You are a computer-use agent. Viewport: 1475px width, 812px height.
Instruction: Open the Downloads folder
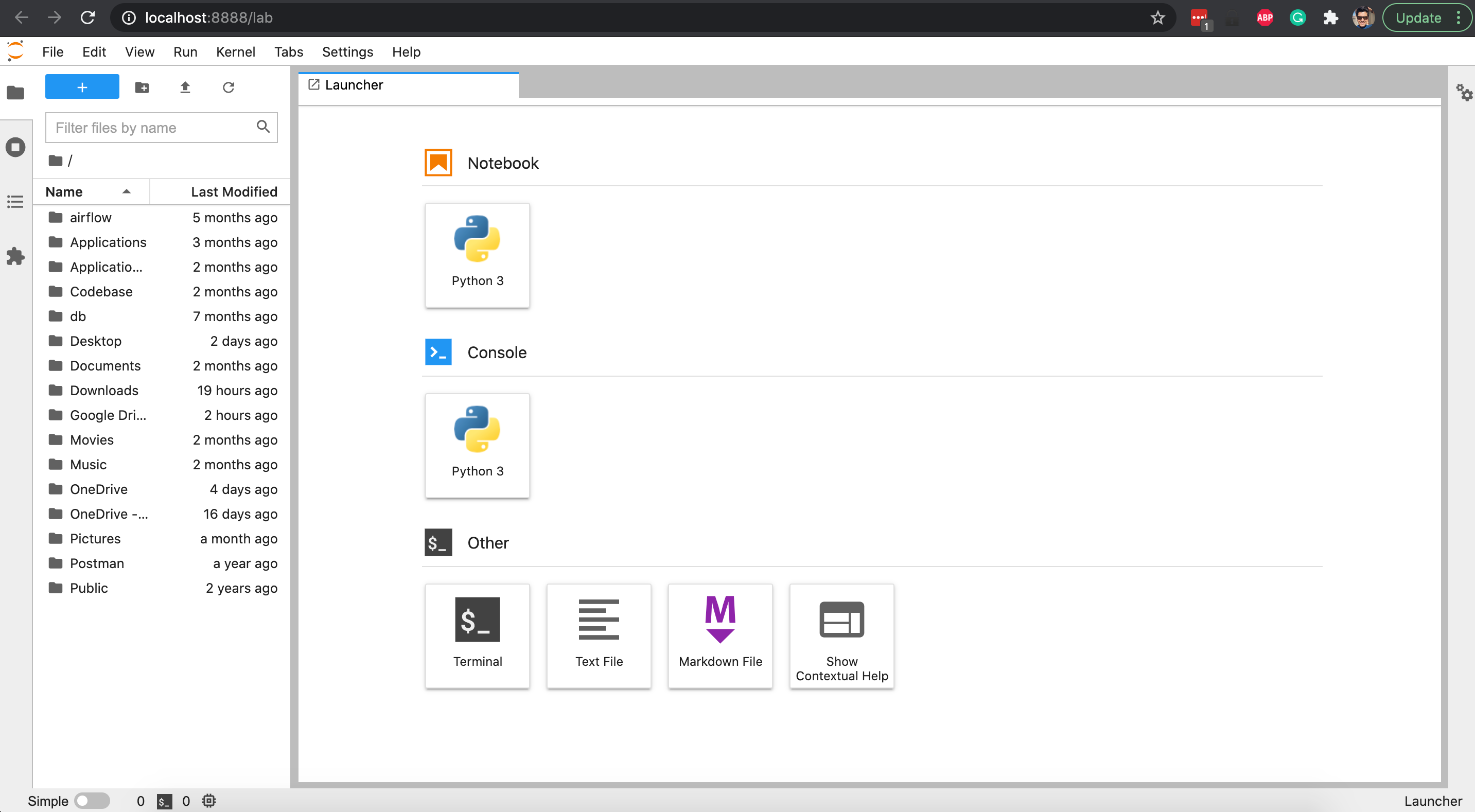pos(104,391)
